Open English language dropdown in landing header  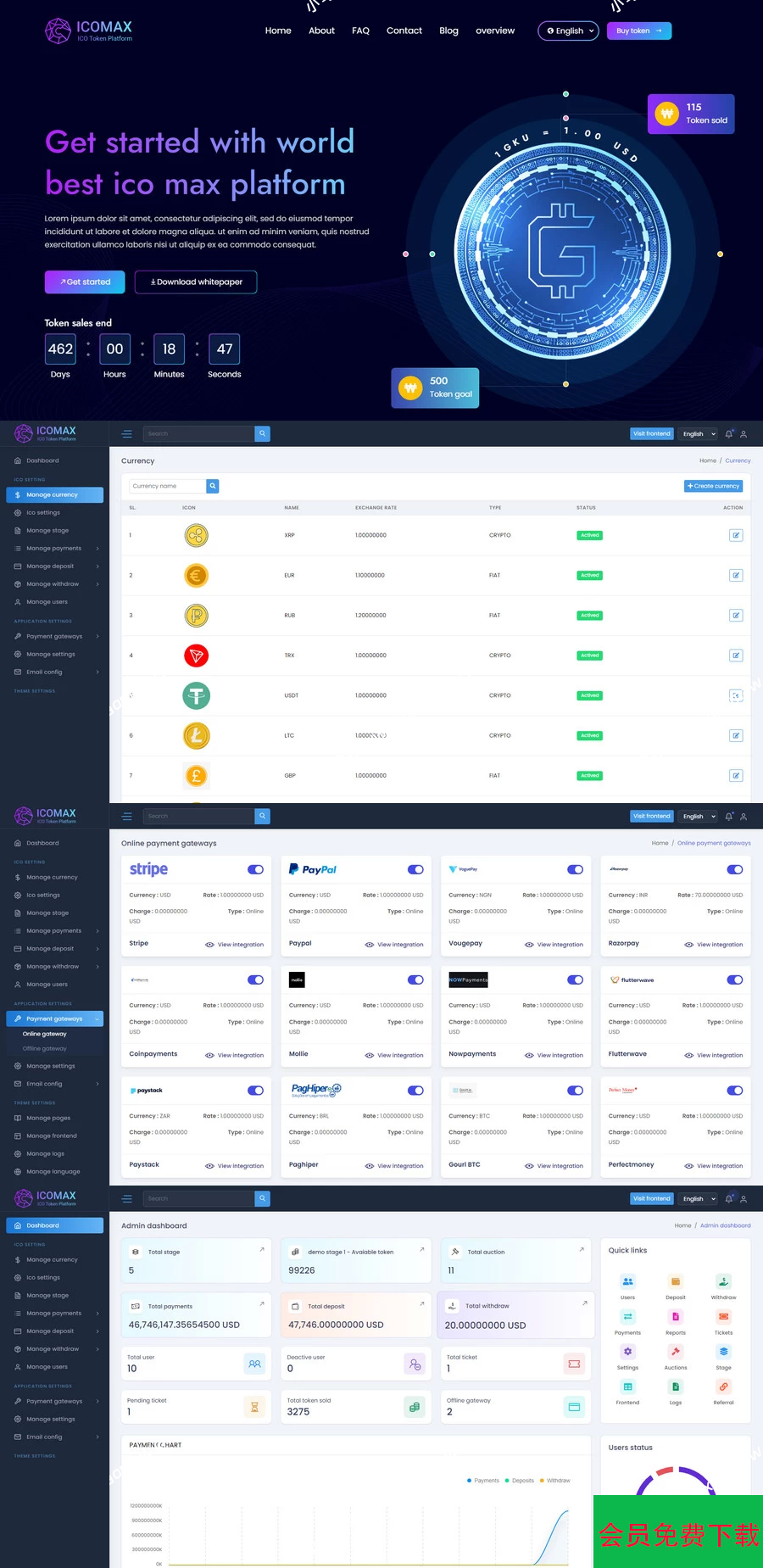point(569,31)
